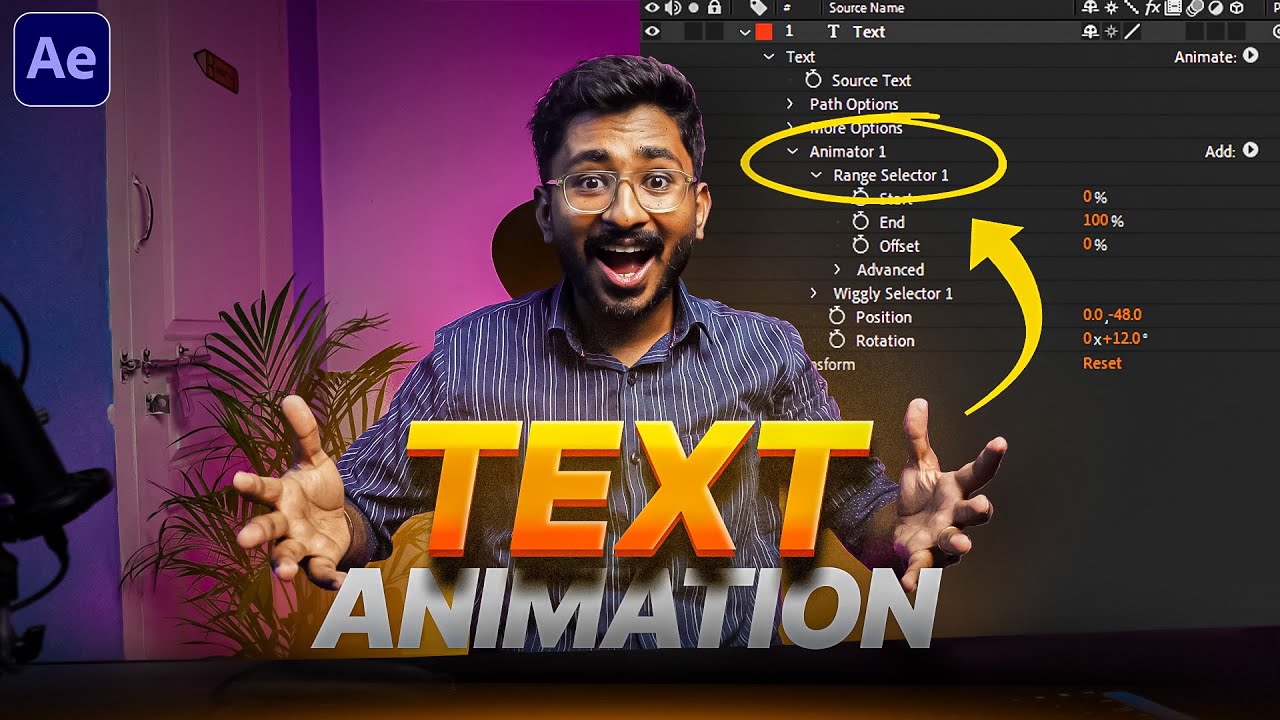This screenshot has height=720, width=1280.
Task: Click the Start value 0%
Action: [x=1095, y=198]
